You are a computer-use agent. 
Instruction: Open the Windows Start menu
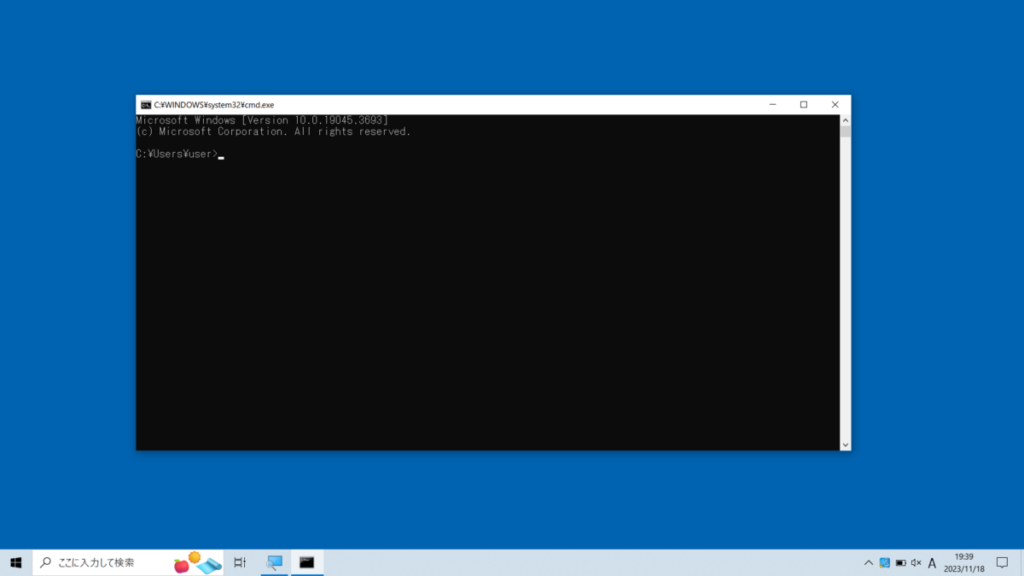point(16,562)
